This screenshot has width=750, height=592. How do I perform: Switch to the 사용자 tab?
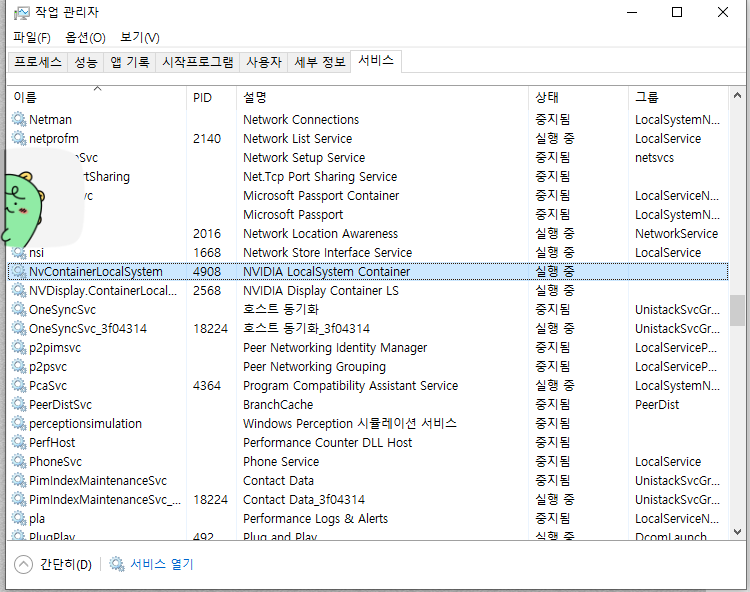[x=264, y=62]
